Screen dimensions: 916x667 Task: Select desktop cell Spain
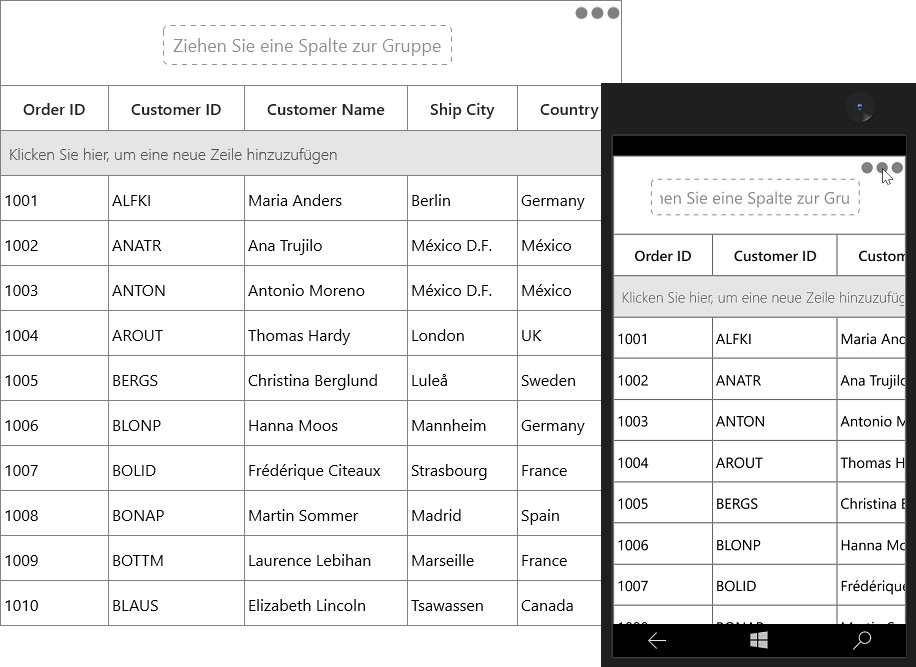pos(560,515)
